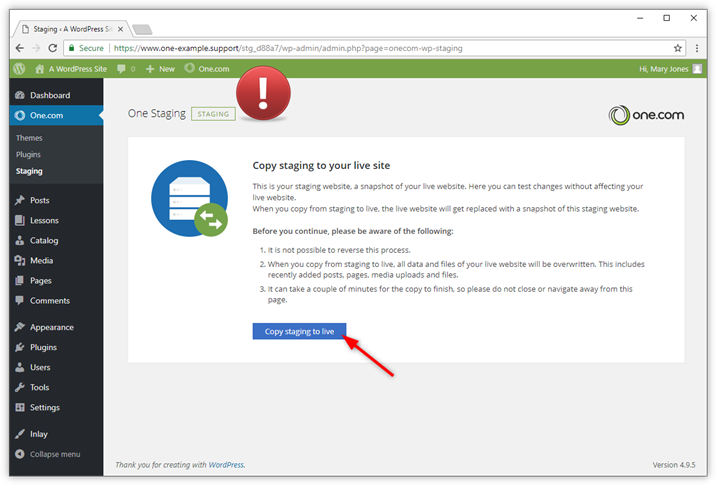Click the Pages icon
The width and height of the screenshot is (716, 485).
20,280
